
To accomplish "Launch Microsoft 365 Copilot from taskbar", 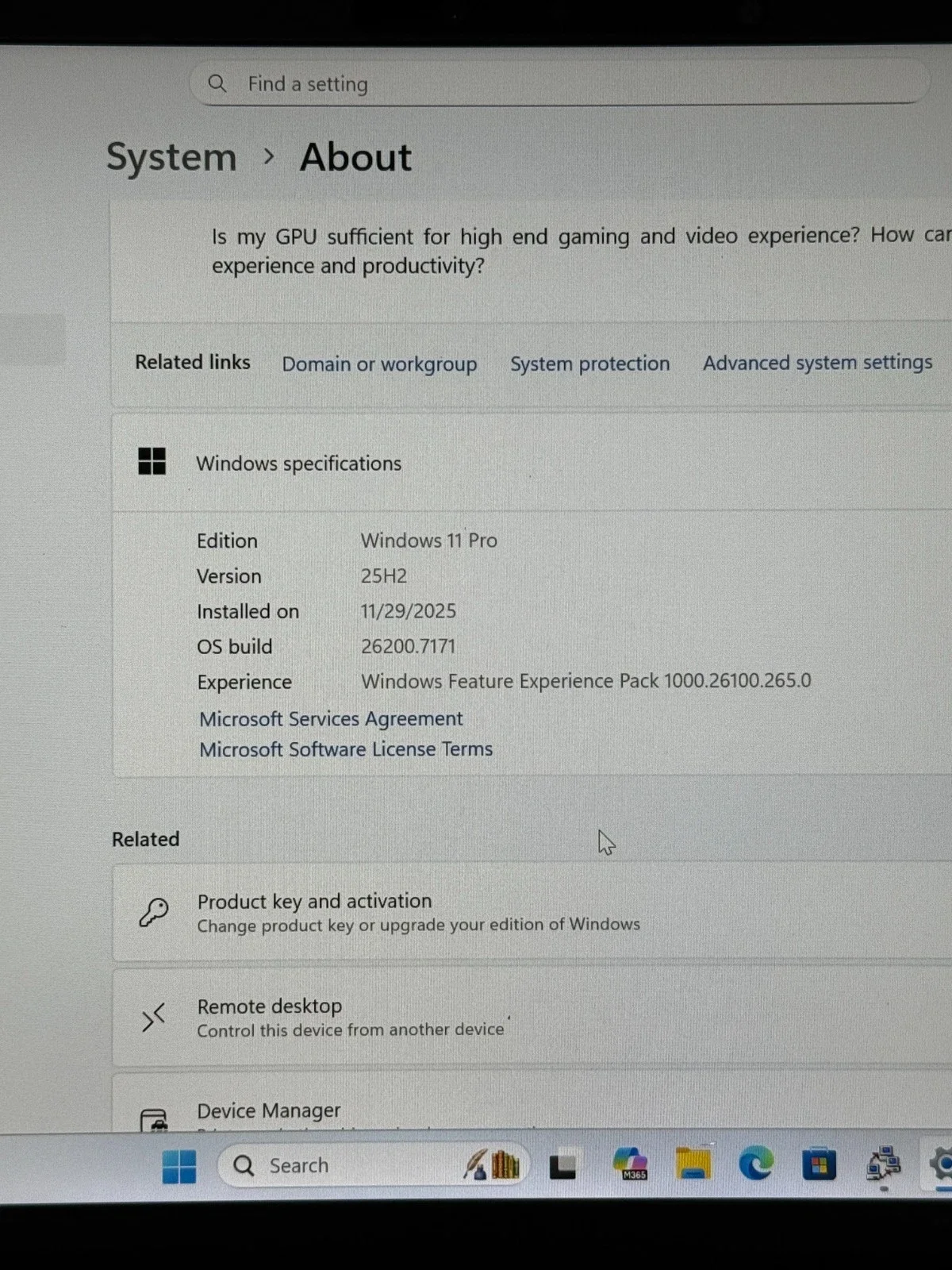I will (x=631, y=1164).
